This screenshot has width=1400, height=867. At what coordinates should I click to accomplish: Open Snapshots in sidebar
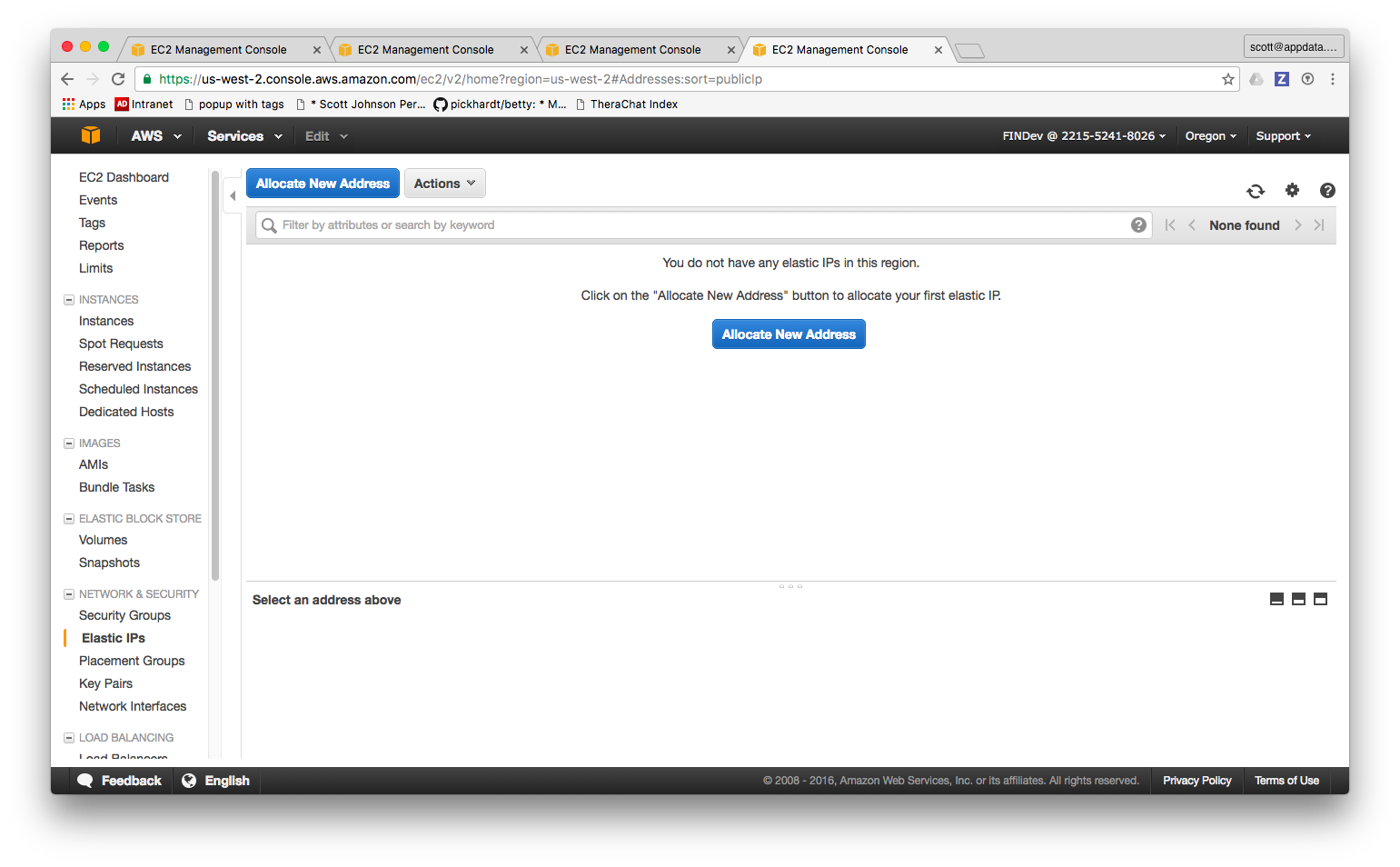109,563
